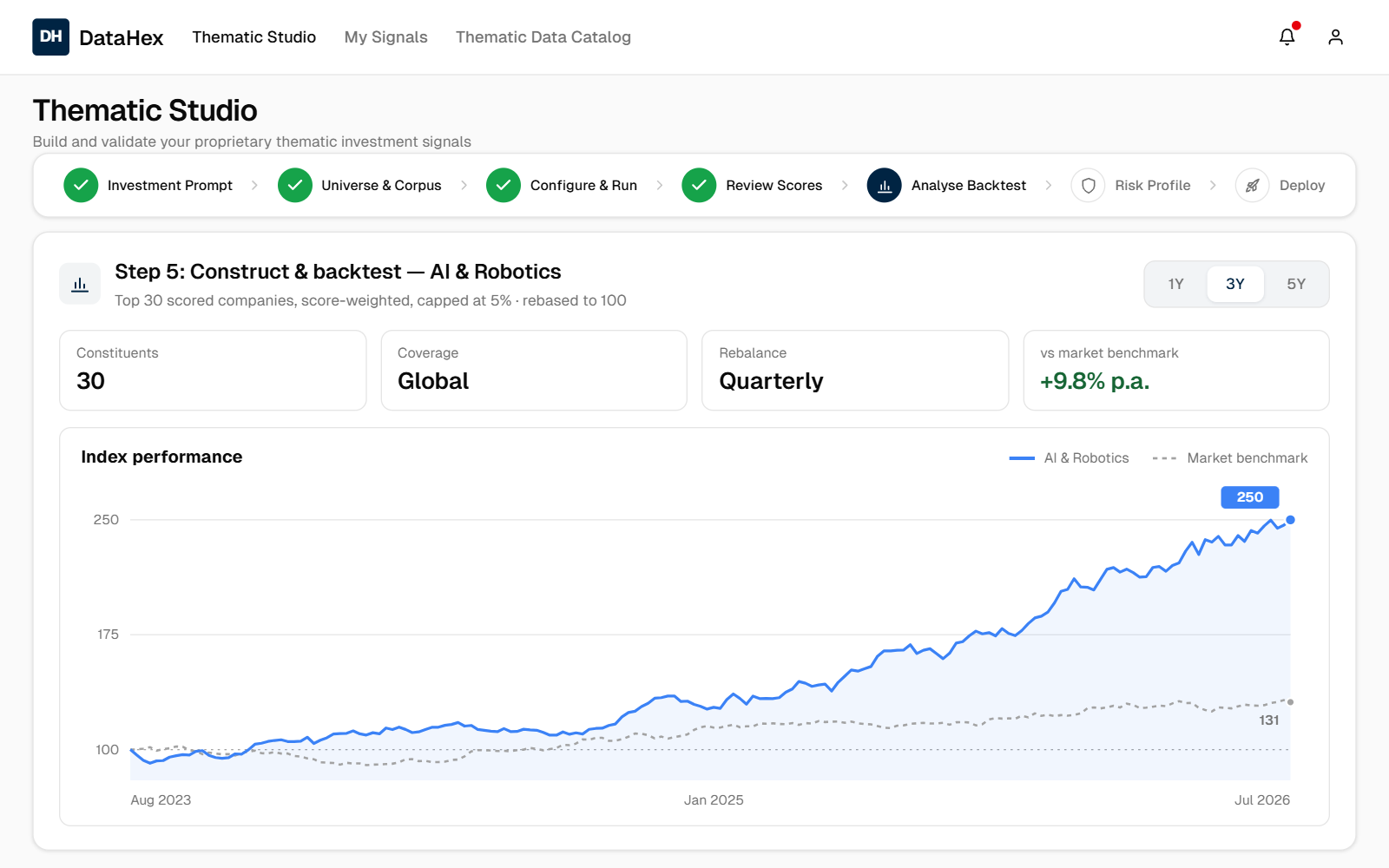
Task: Click the chevron after Review Scores
Action: point(845,185)
